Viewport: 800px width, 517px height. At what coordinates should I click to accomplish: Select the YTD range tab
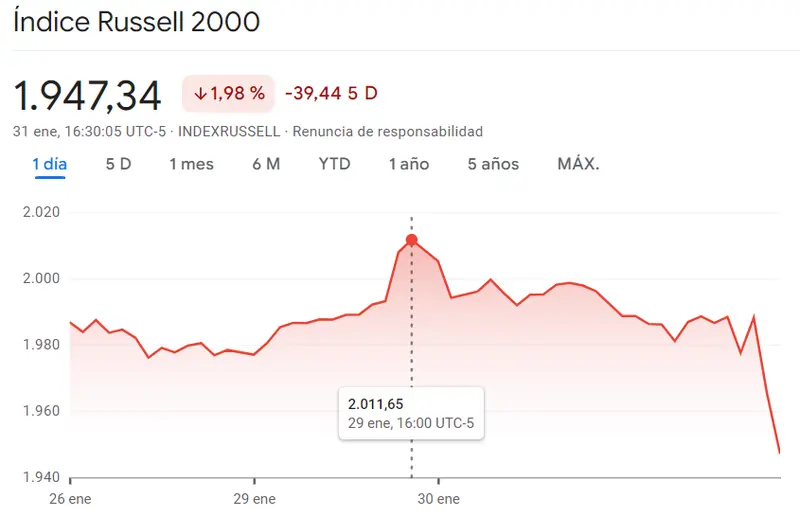(334, 164)
